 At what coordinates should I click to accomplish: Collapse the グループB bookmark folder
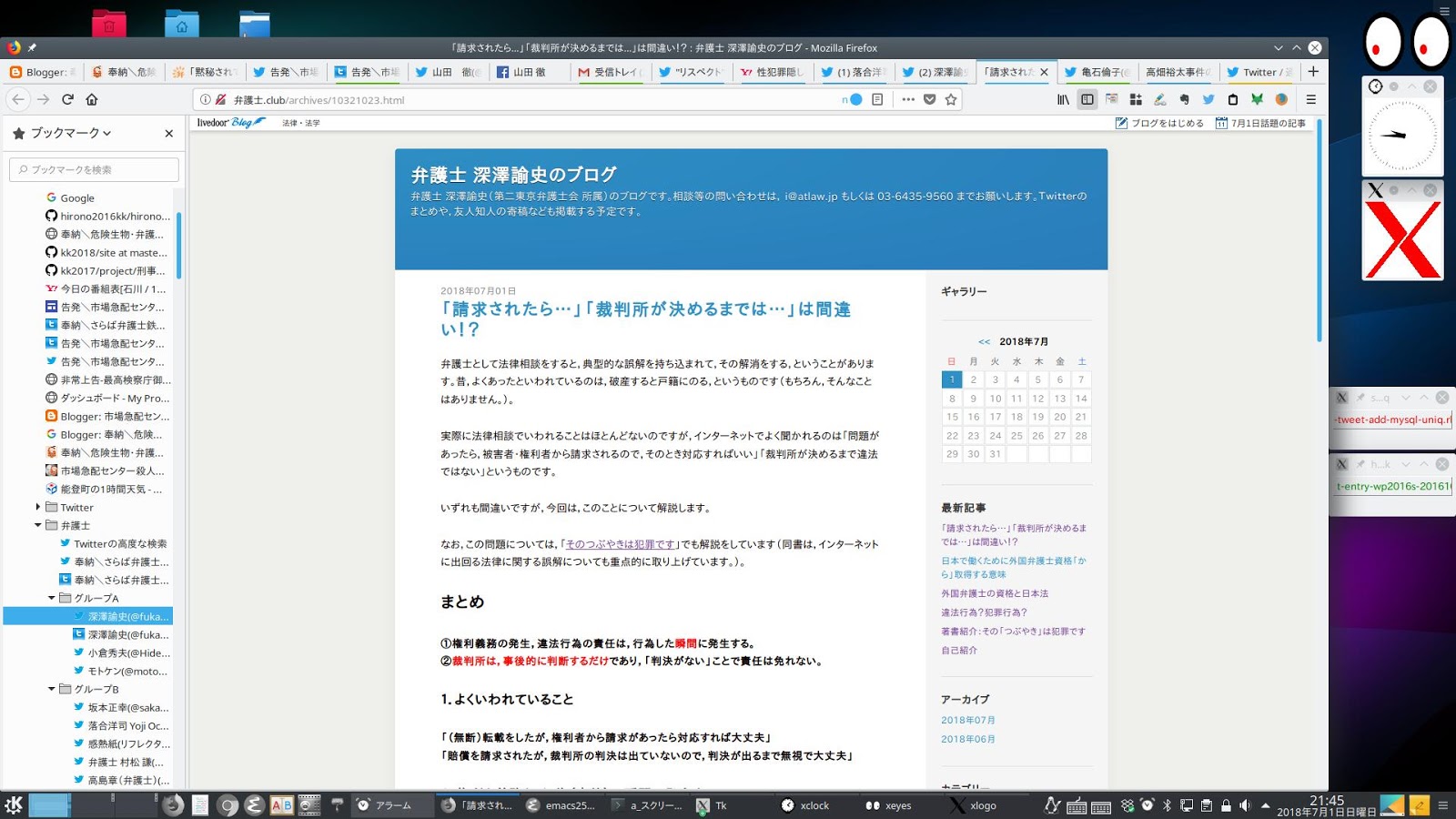tap(51, 689)
